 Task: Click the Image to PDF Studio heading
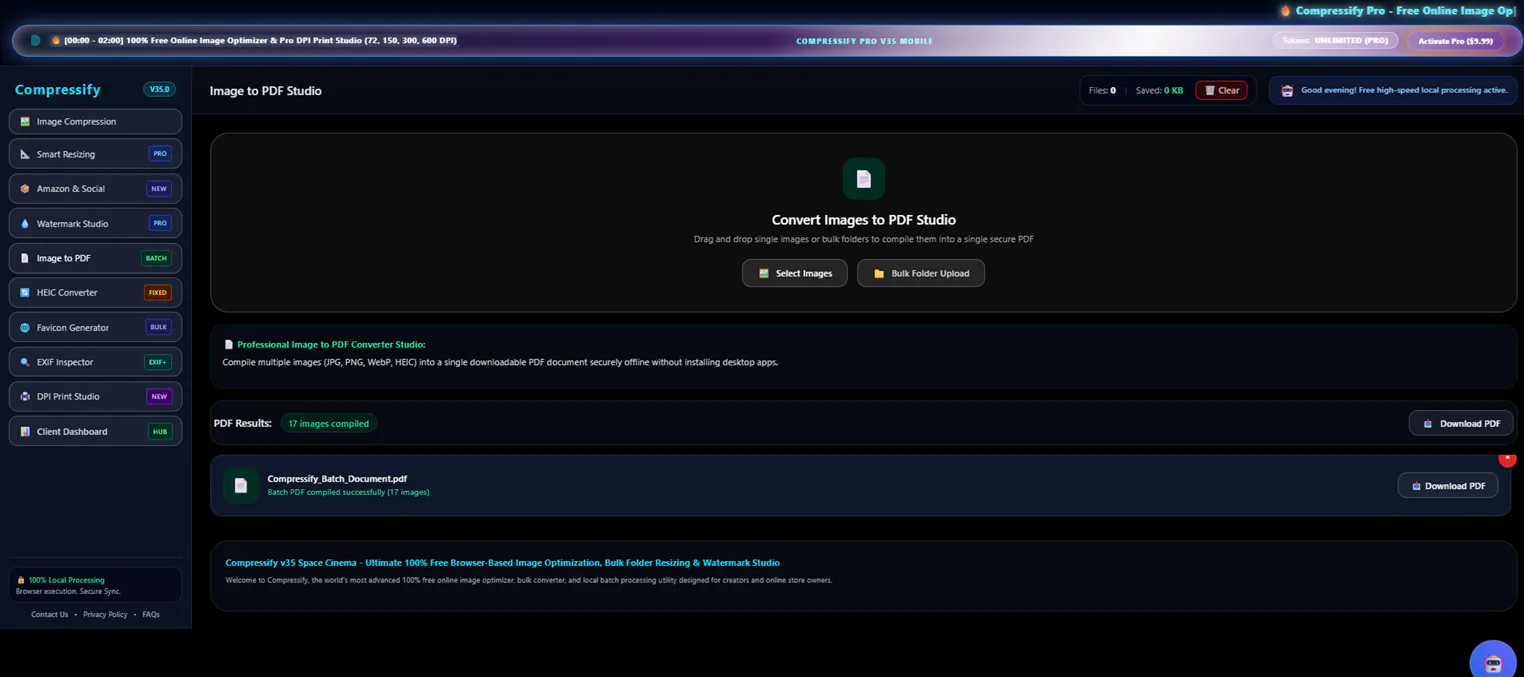(265, 91)
